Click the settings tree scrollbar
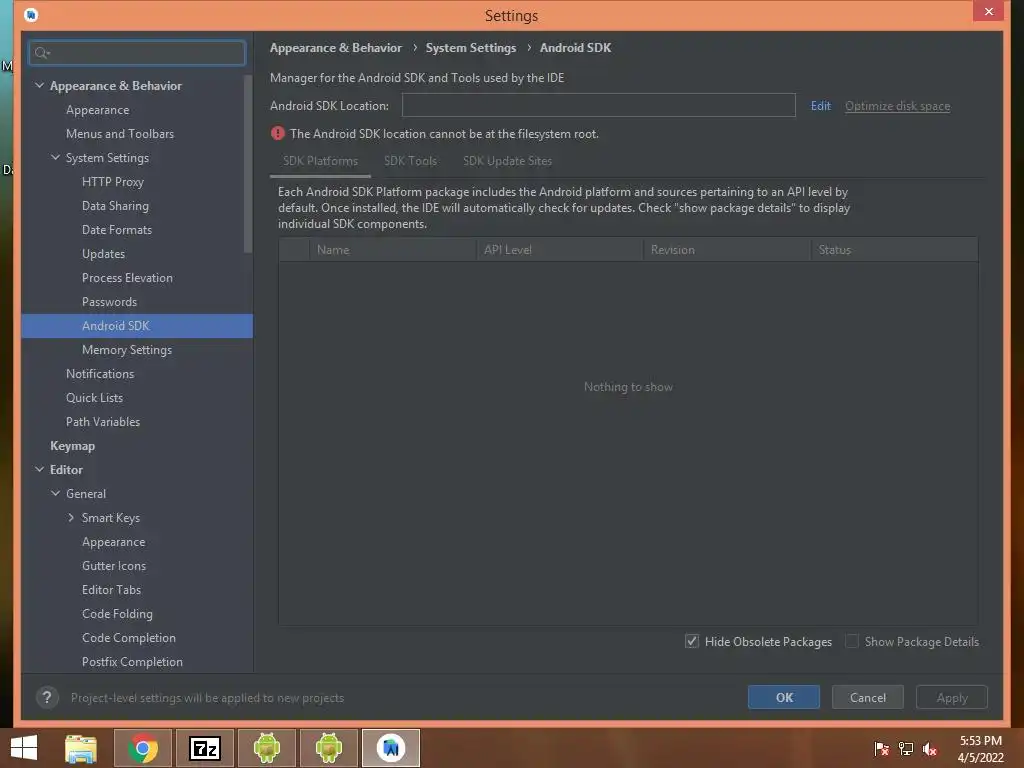The width and height of the screenshot is (1024, 768). point(248,163)
